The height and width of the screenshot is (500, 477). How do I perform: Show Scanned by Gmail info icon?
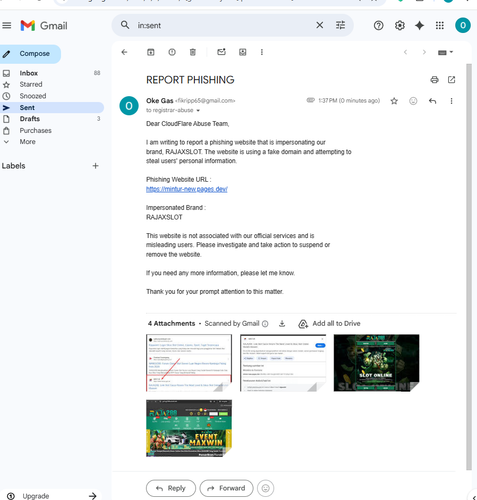point(265,324)
